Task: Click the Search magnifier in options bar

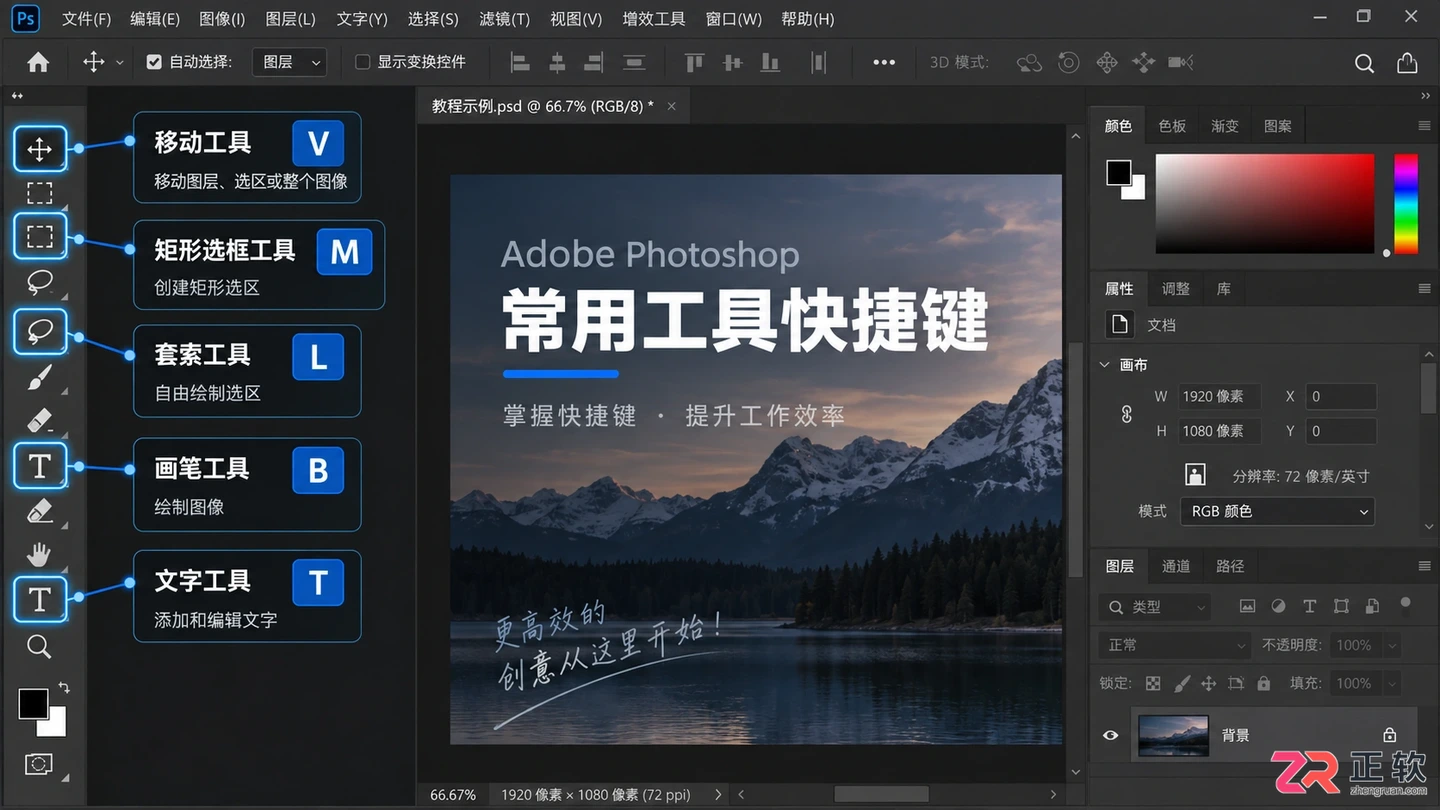Action: point(1364,63)
